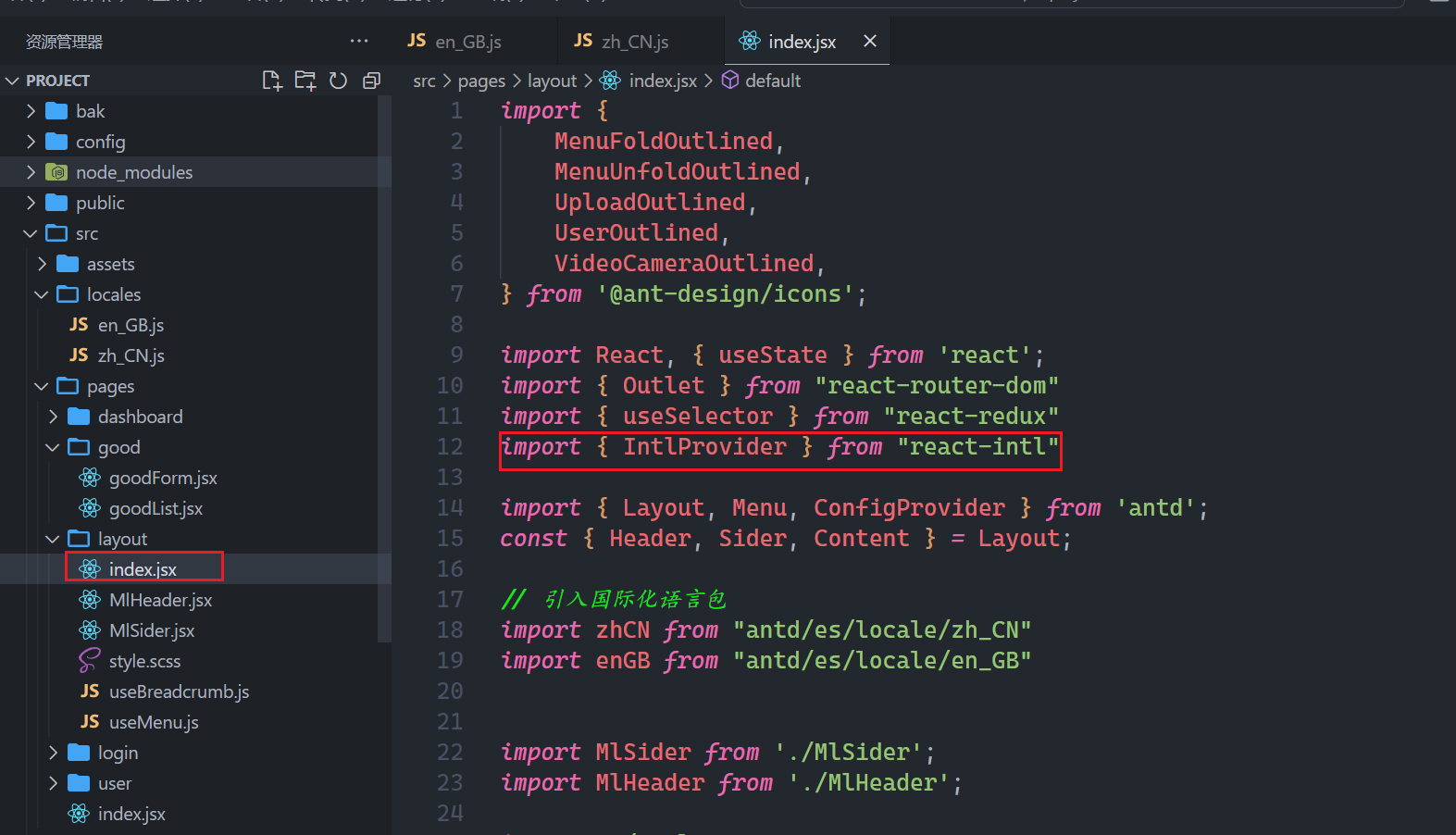Click 'VideoCameraOutlined' on line 6

point(684,264)
